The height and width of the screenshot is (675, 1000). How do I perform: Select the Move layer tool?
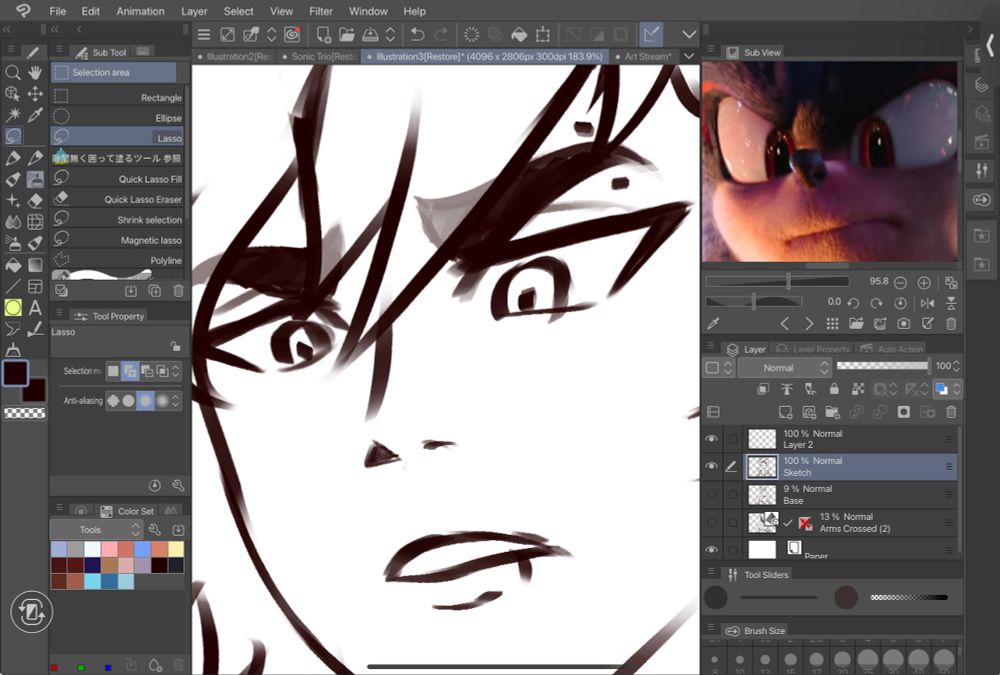pos(35,94)
